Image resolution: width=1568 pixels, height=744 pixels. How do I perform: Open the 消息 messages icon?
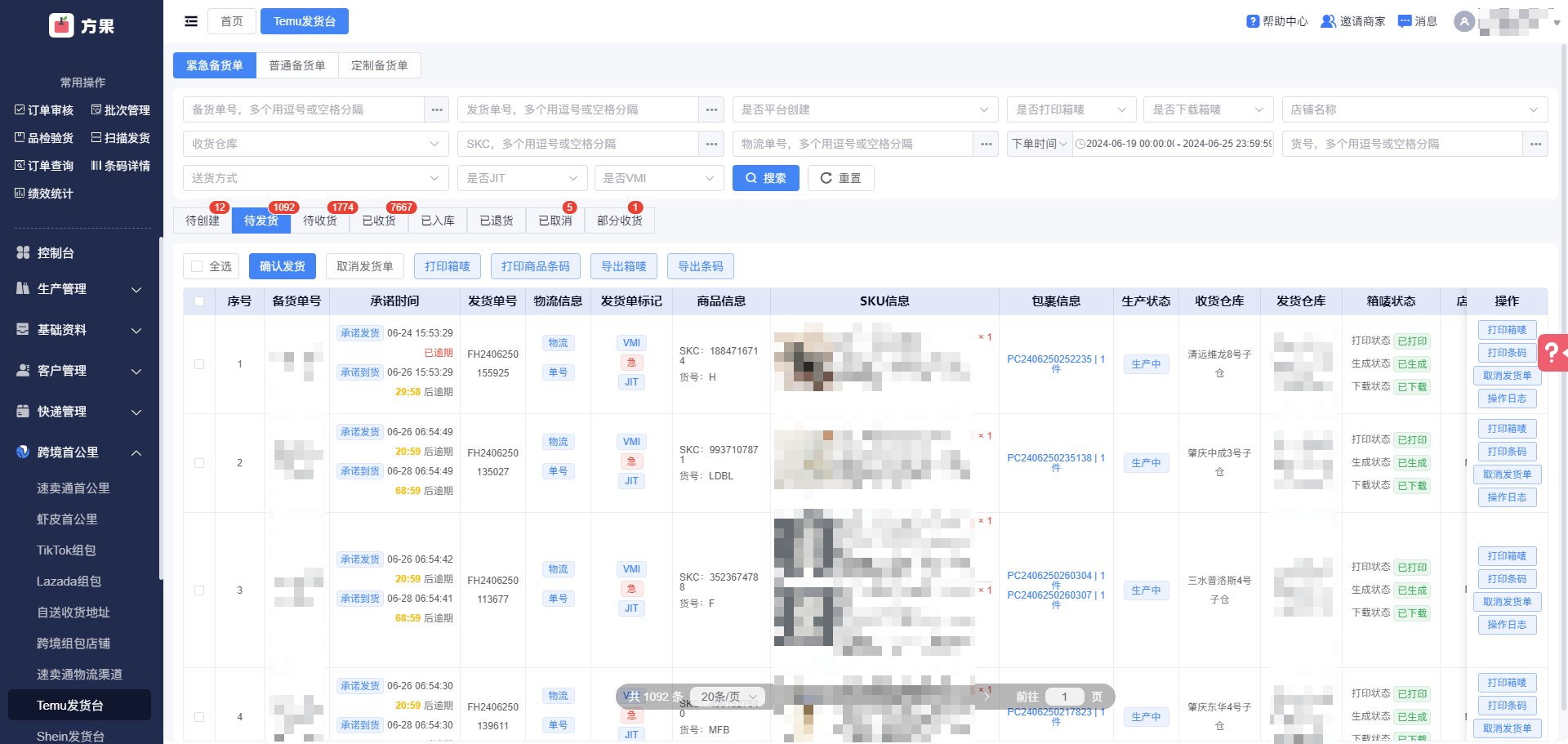pos(1405,21)
